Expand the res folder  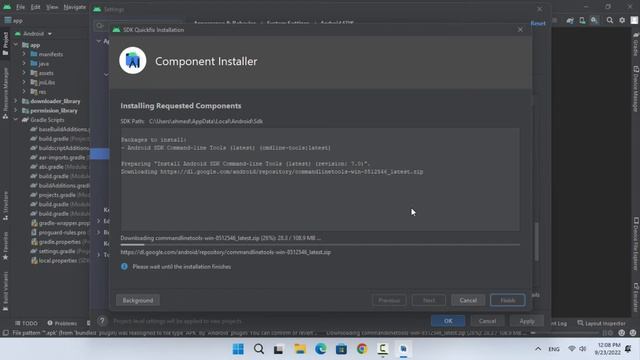24,92
